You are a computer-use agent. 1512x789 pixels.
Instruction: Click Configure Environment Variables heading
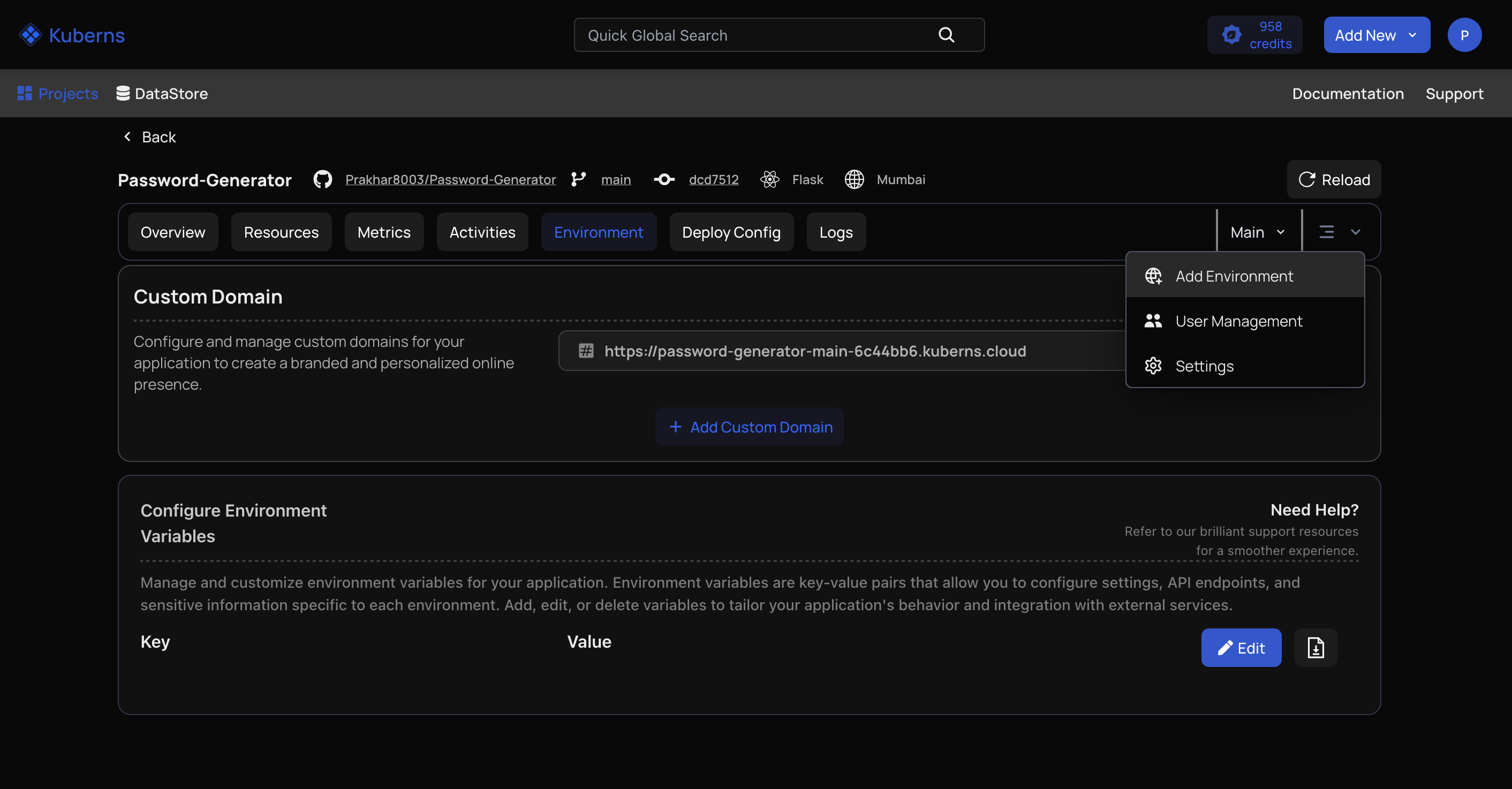coord(233,522)
